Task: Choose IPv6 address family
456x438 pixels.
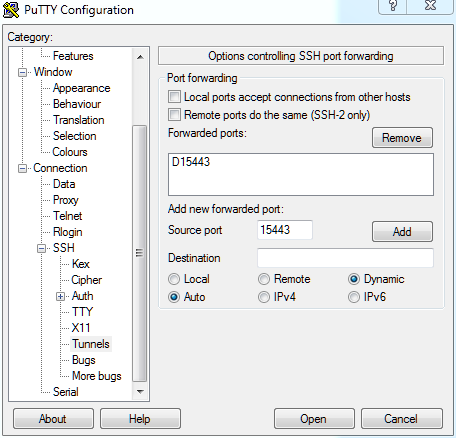Action: click(354, 297)
